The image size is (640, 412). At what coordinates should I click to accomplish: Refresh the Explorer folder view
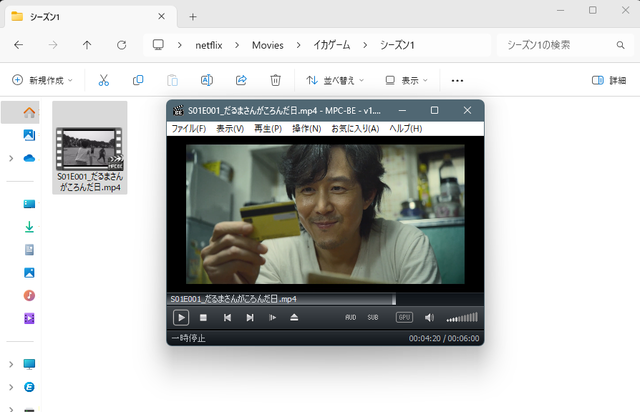click(x=121, y=45)
